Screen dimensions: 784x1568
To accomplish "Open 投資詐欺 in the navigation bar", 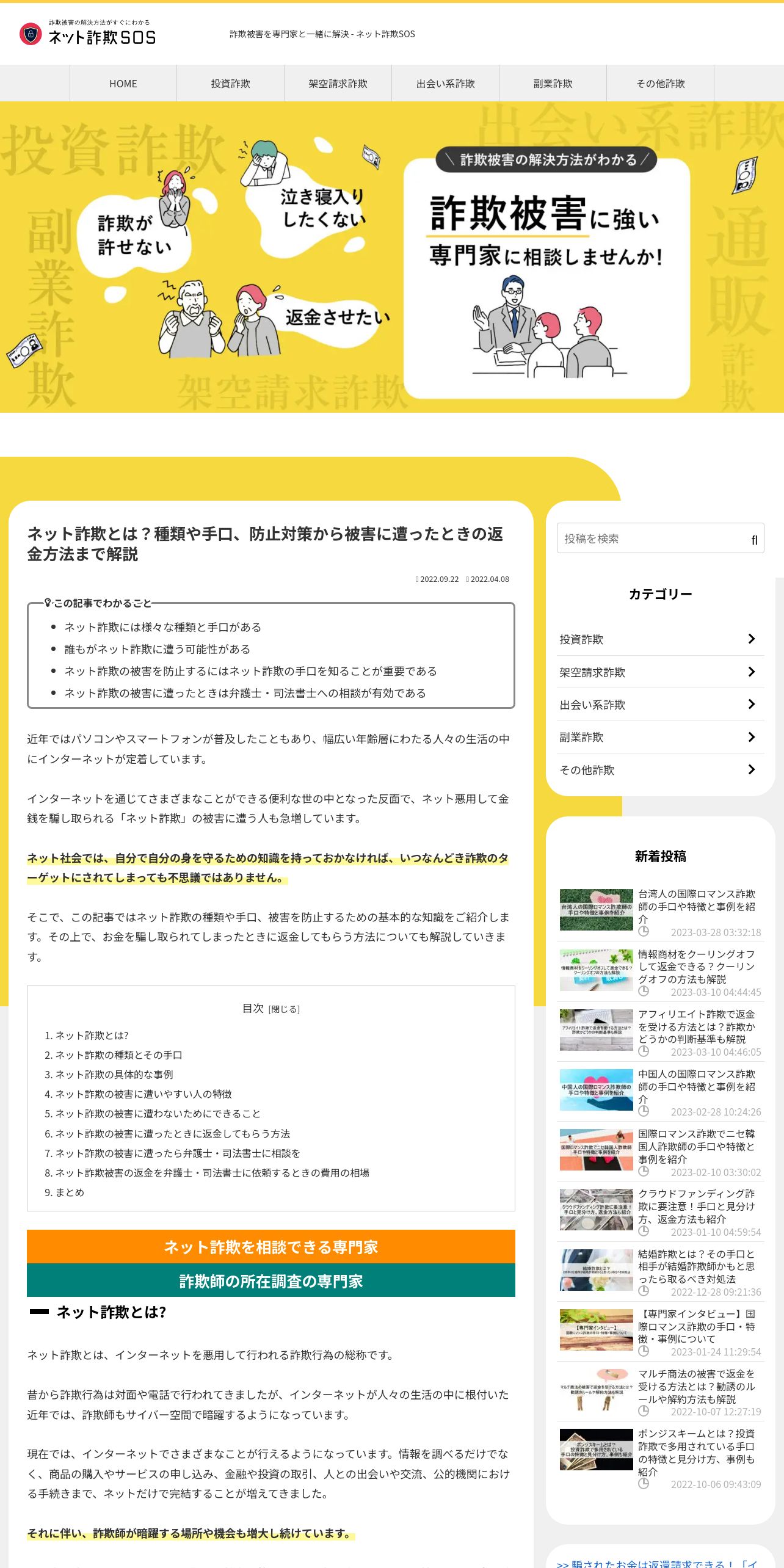I will click(231, 84).
